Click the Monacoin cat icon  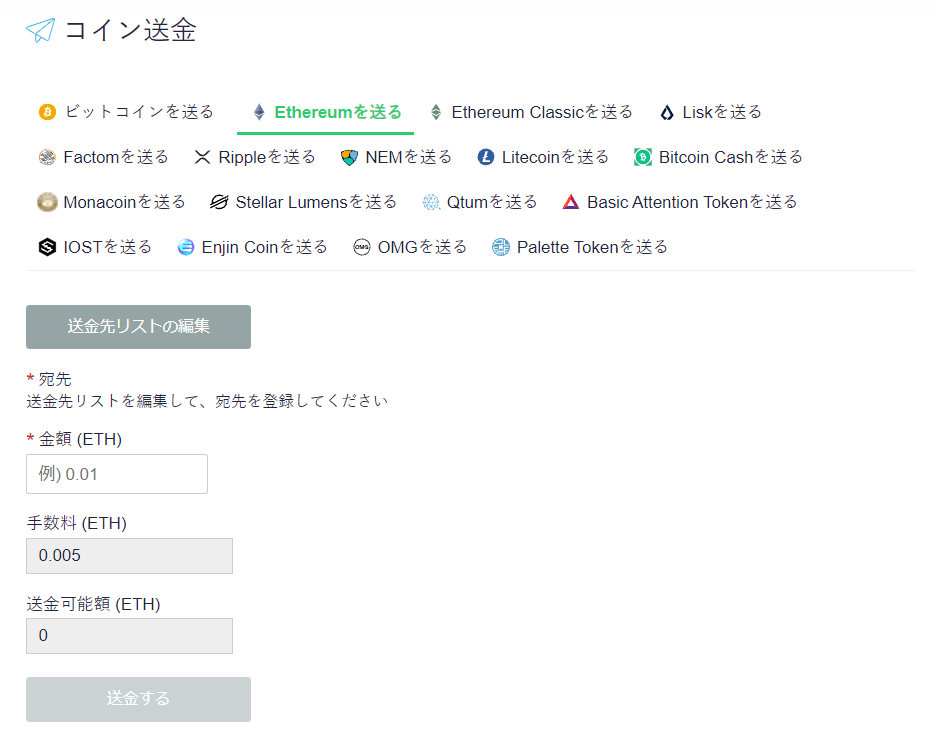pyautogui.click(x=47, y=202)
